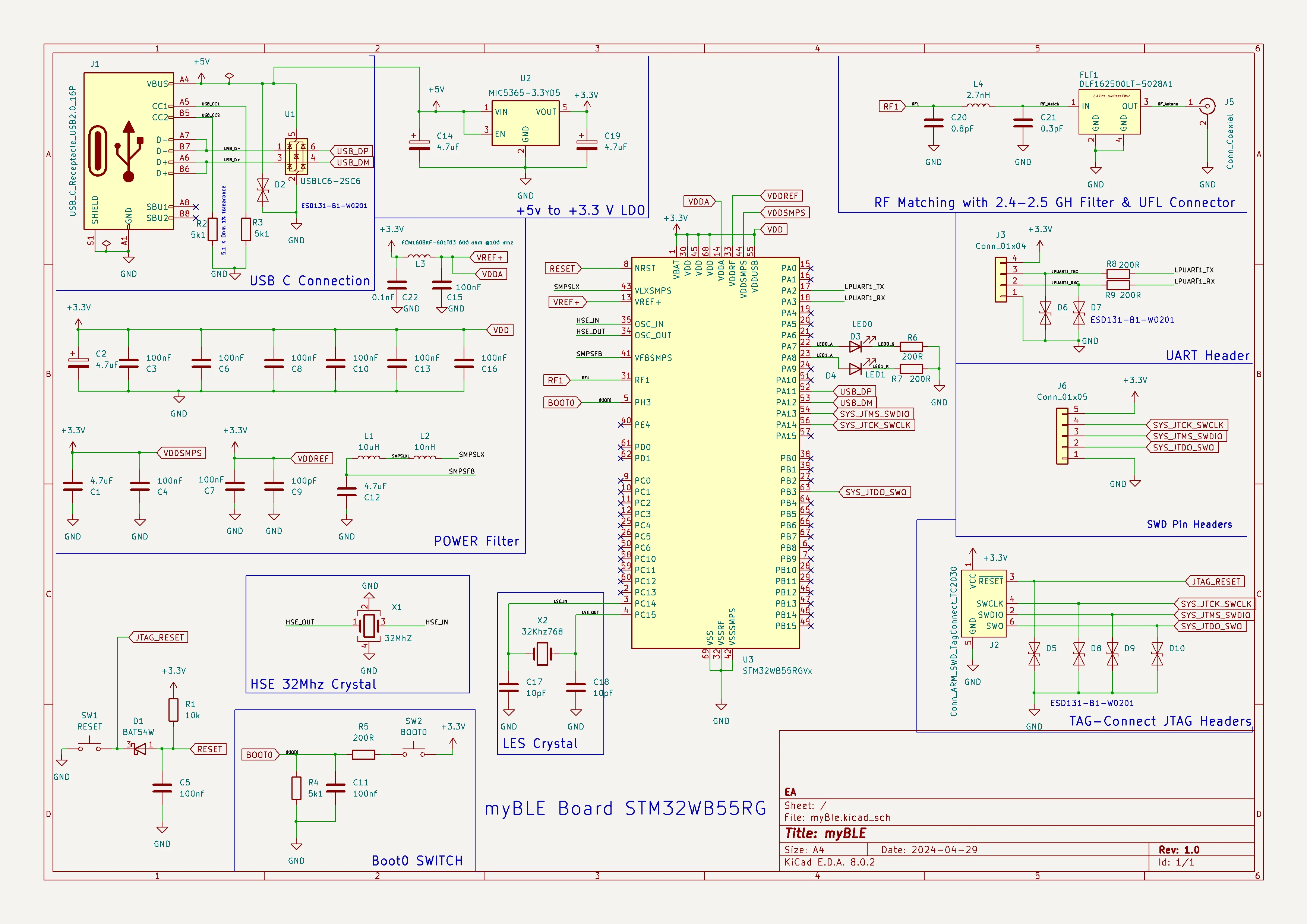Viewport: 1307px width, 924px height.
Task: Select the LED resistor R6
Action: tap(911, 346)
